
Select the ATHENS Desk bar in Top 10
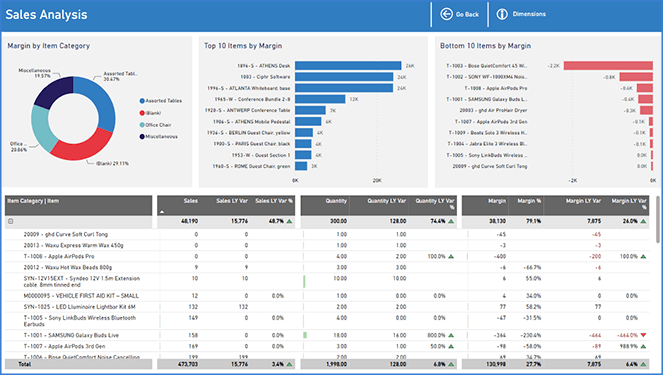[348, 66]
